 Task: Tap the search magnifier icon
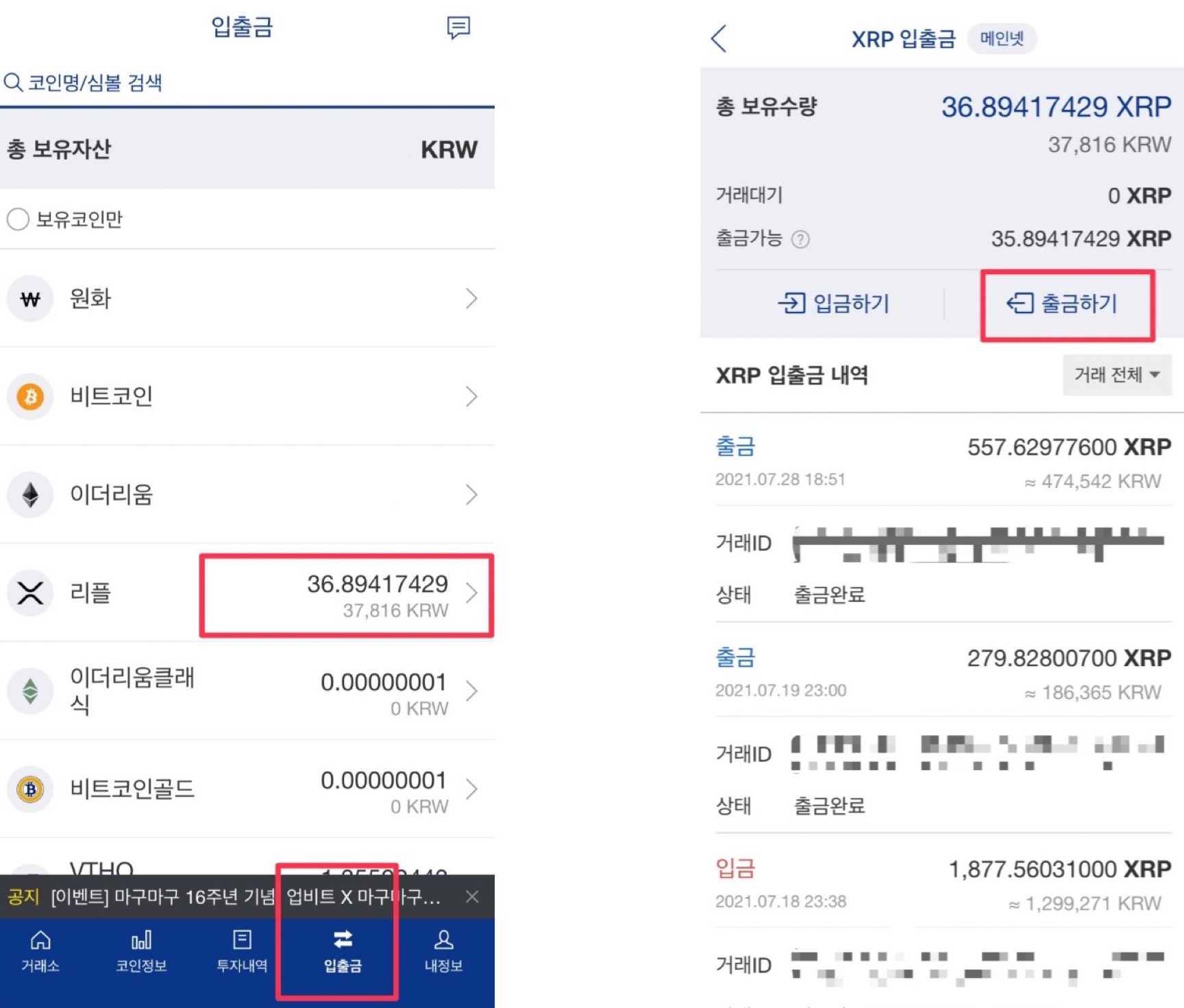pos(13,83)
